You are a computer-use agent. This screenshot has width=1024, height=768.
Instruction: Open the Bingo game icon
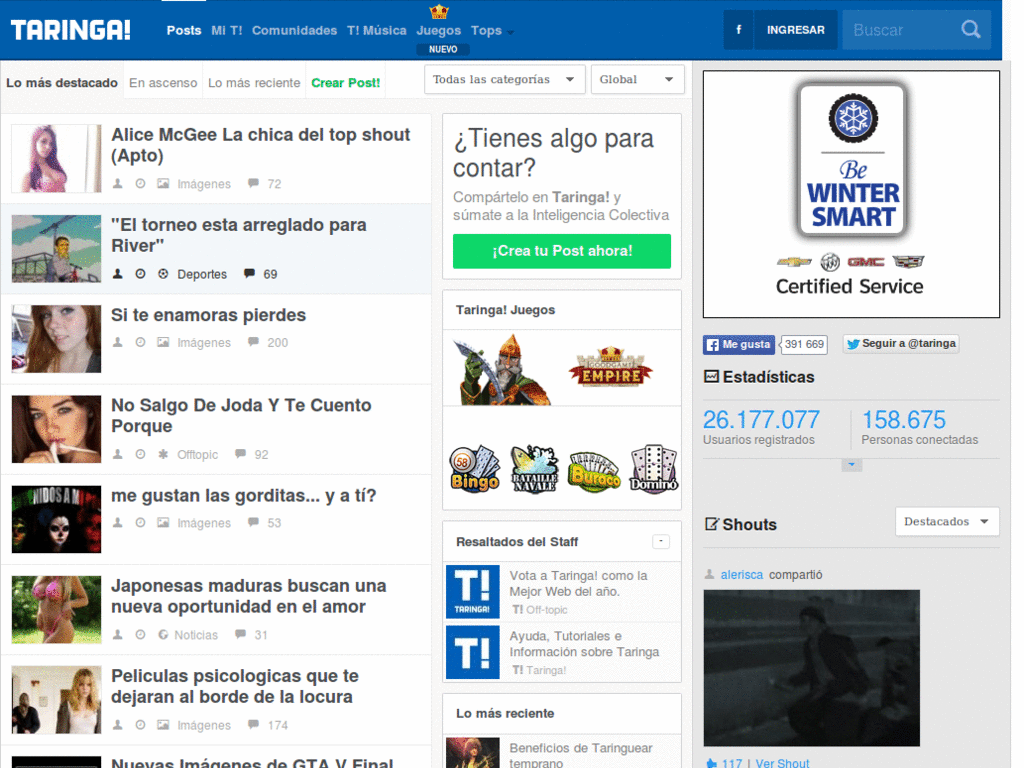(x=475, y=468)
